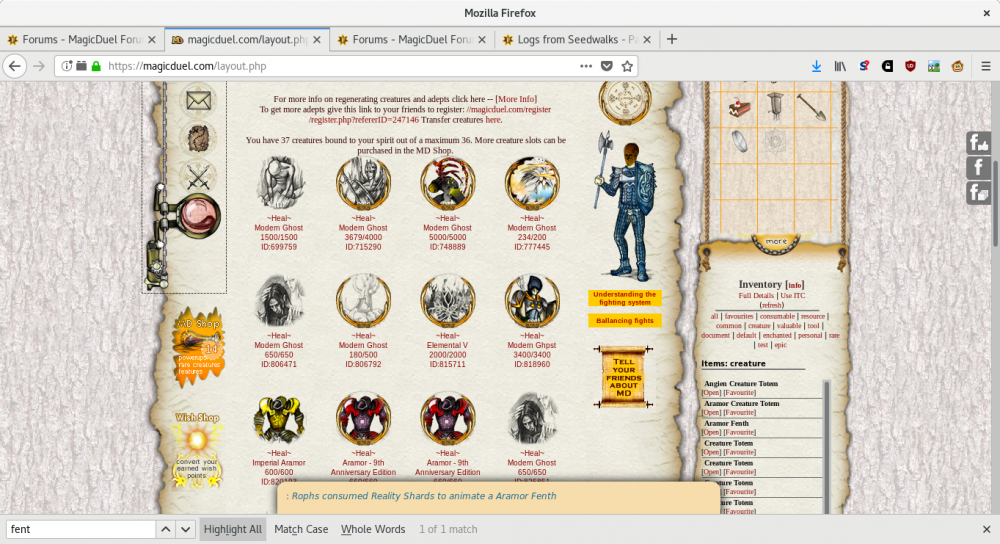The width and height of the screenshot is (1000, 544).
Task: Click the find bar text field containing 'fent'
Action: point(81,529)
